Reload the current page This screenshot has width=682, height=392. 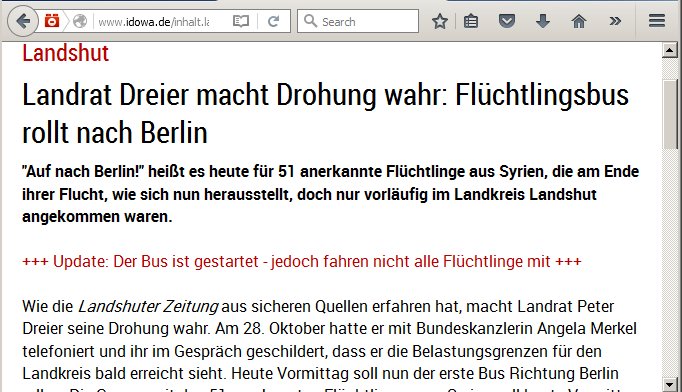pos(273,21)
